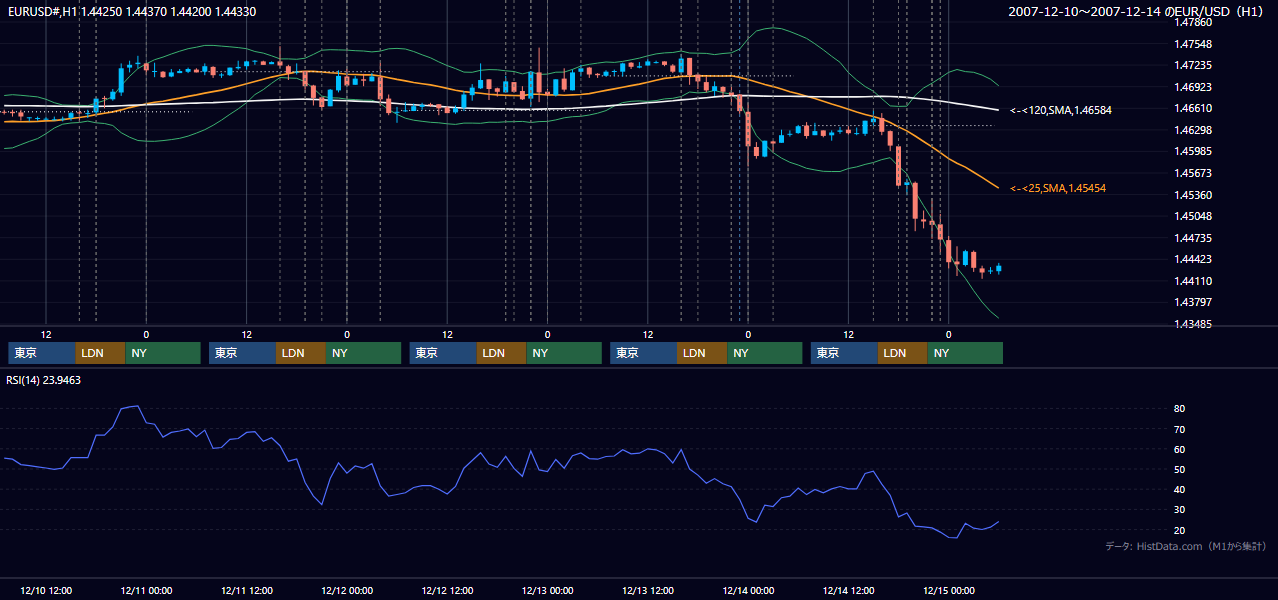Viewport: 1278px width, 600px height.
Task: Click the RSI(14) 23.9463 indicator label
Action: click(x=43, y=380)
